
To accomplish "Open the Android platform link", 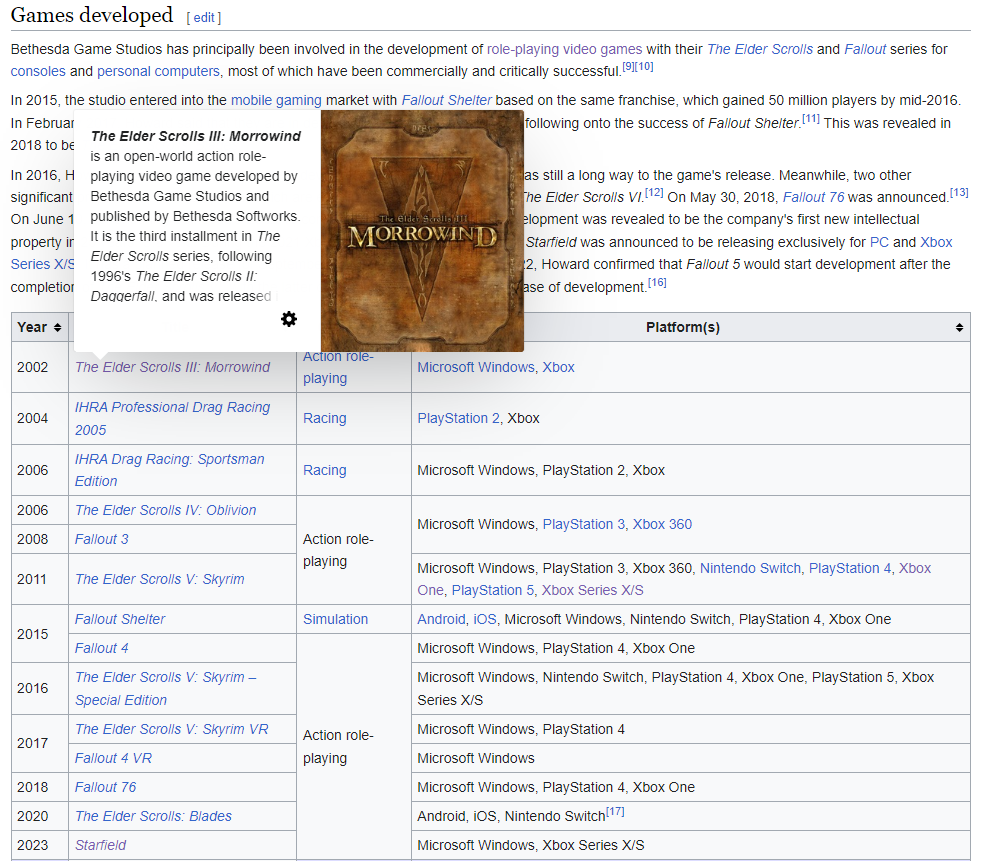I will [441, 619].
